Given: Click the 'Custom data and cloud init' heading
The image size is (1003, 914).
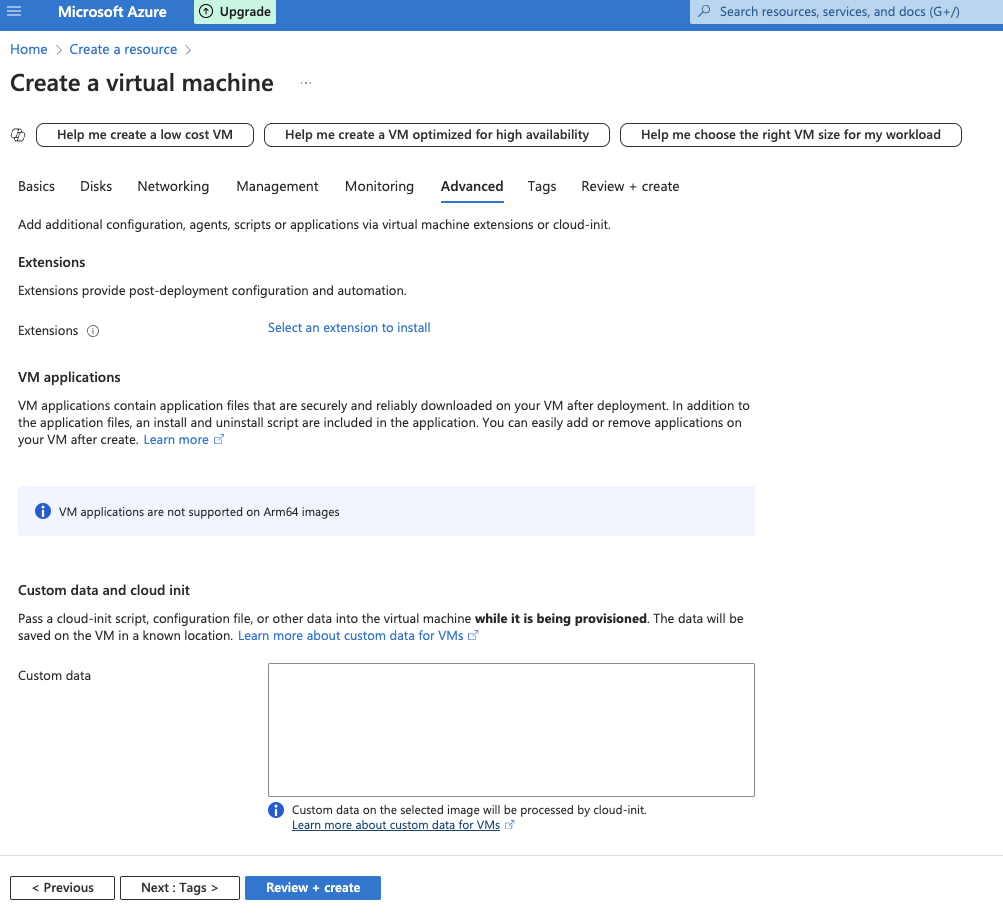Looking at the screenshot, I should [104, 590].
